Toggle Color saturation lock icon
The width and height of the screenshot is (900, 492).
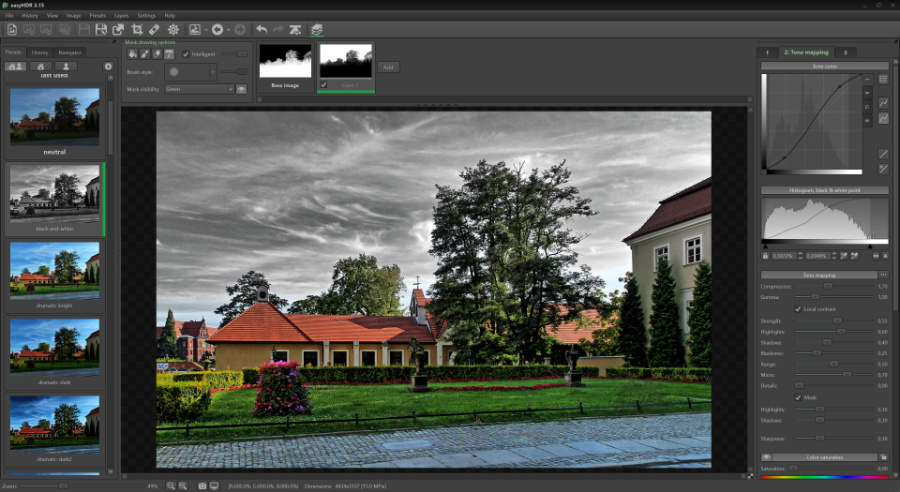click(x=883, y=457)
